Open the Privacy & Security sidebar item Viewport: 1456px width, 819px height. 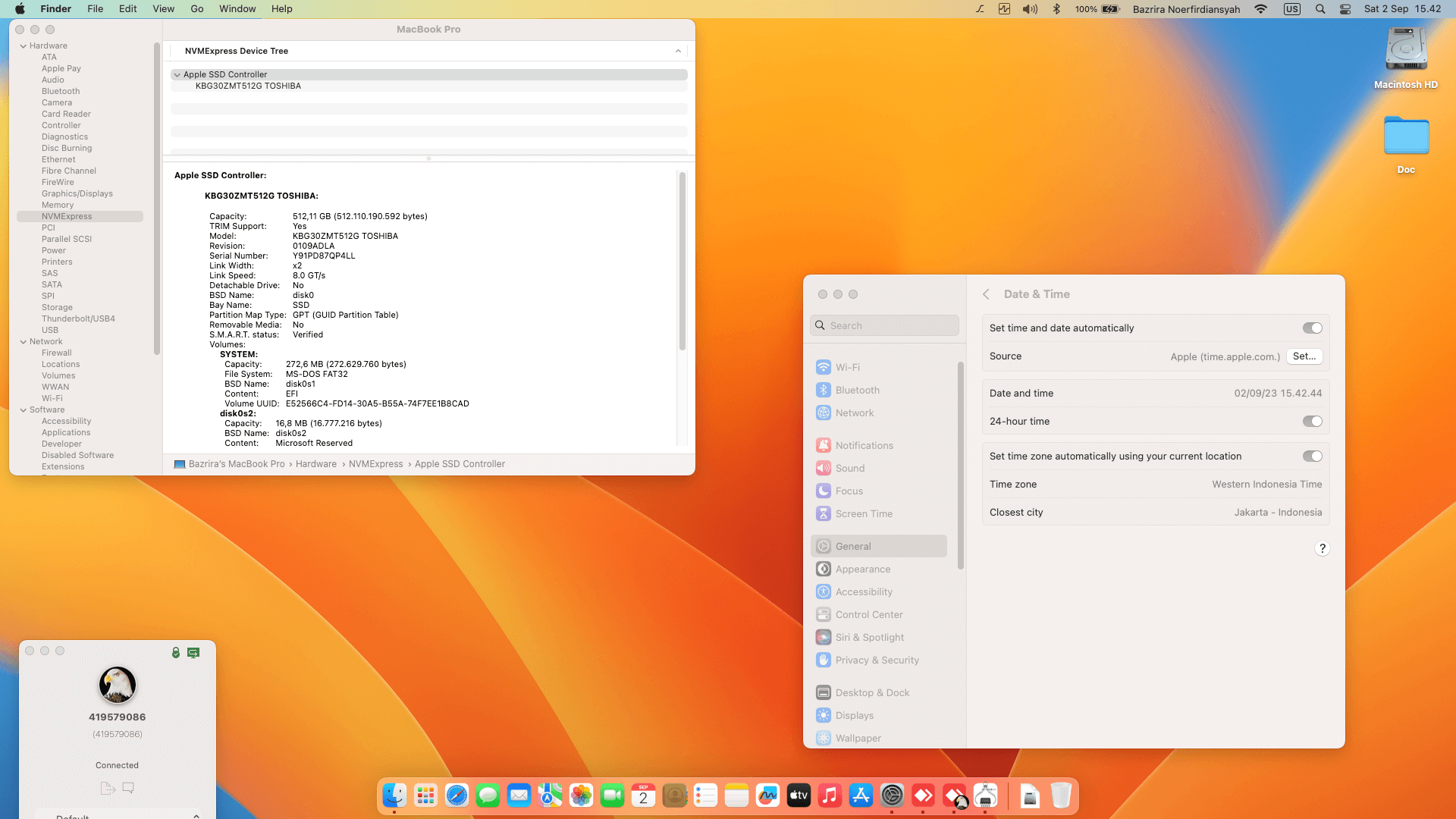tap(877, 660)
